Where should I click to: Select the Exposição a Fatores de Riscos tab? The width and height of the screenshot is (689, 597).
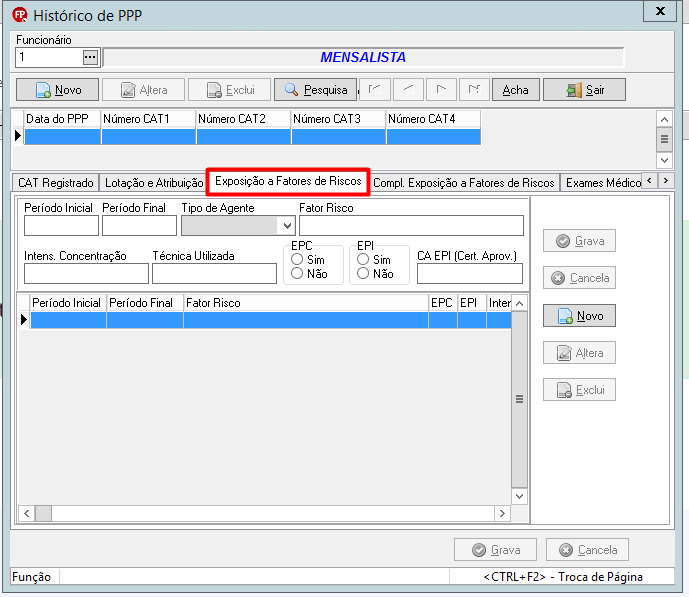[x=288, y=181]
